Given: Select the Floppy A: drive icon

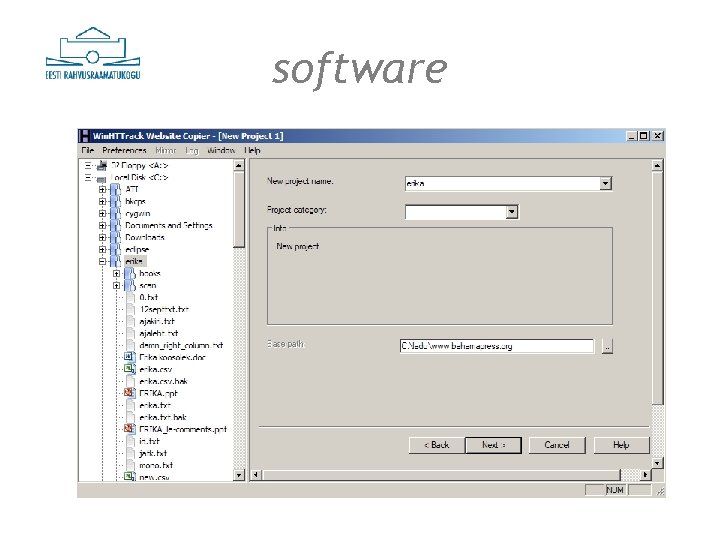Looking at the screenshot, I should 102,165.
